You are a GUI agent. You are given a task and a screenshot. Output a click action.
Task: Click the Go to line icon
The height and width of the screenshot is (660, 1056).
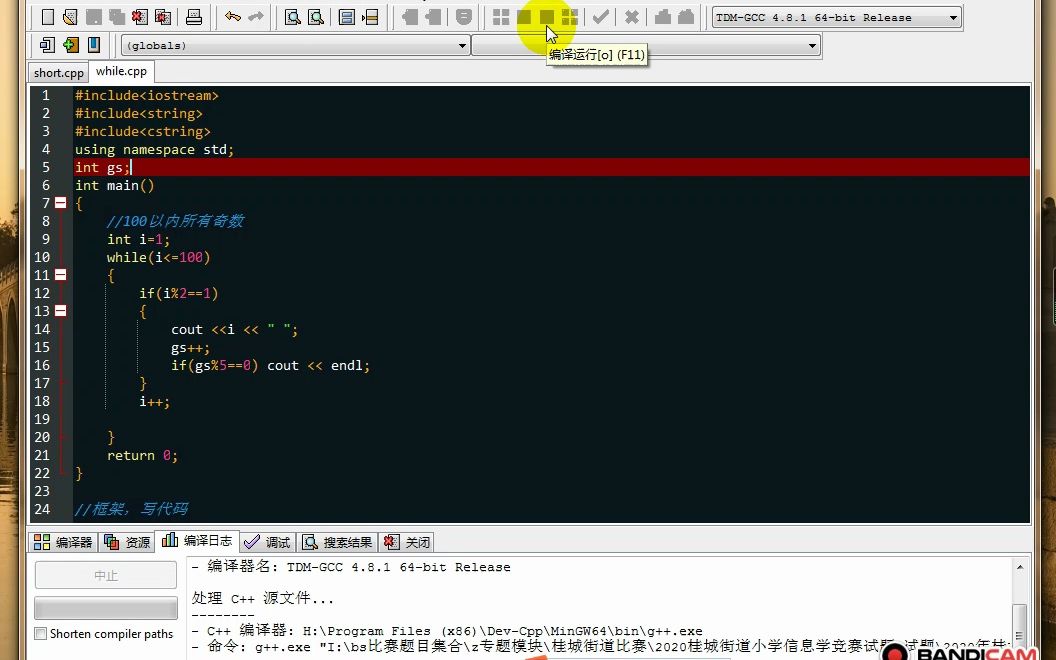pos(370,17)
